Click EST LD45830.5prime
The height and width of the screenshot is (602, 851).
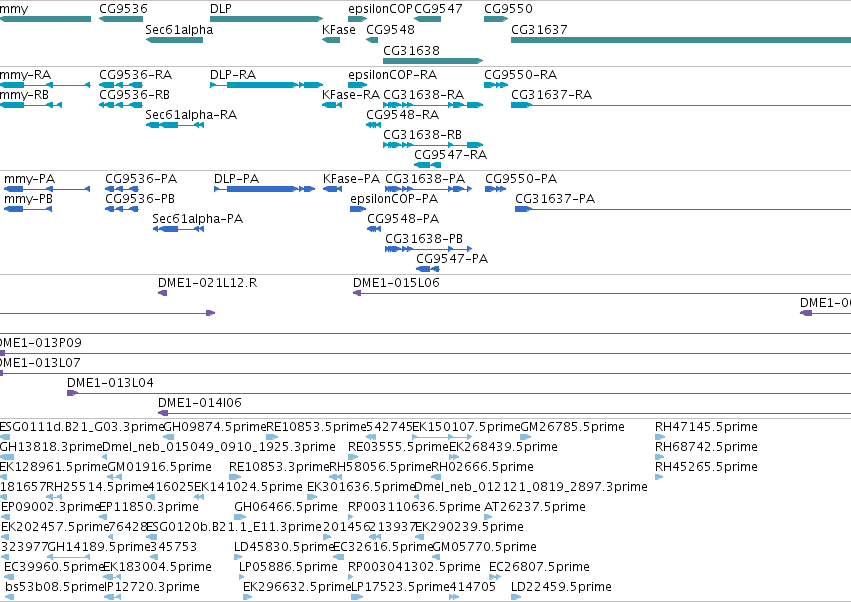tap(238, 557)
